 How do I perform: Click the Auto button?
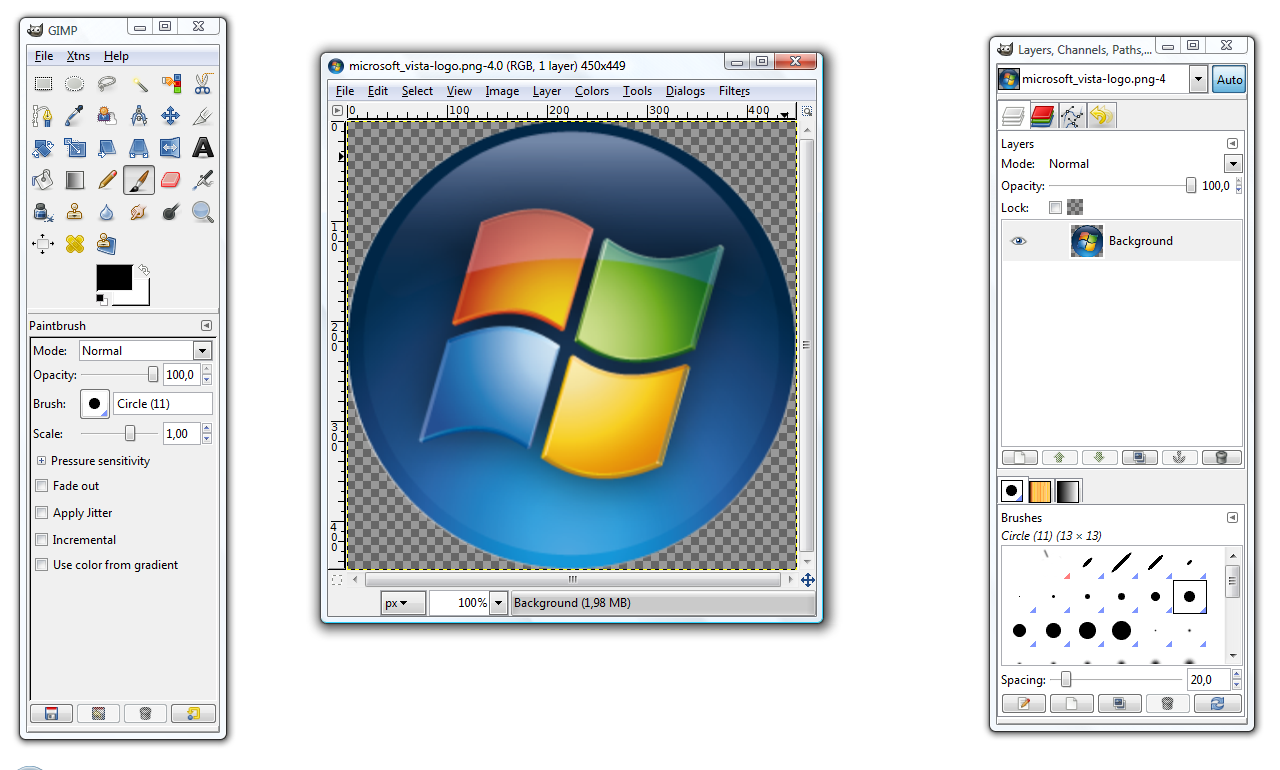[x=1230, y=80]
